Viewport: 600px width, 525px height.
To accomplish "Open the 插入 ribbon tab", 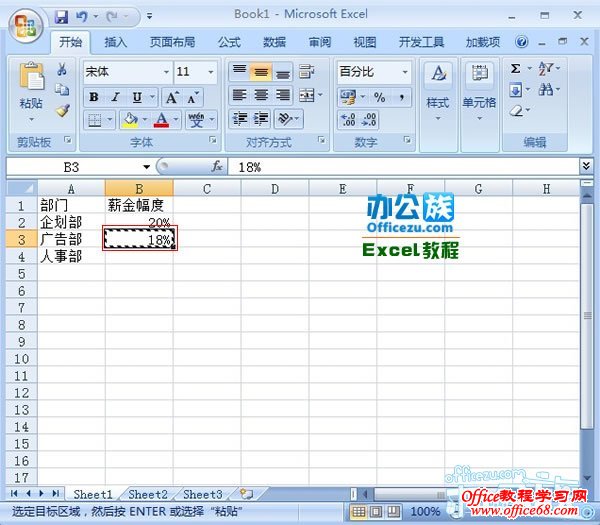I will click(115, 42).
